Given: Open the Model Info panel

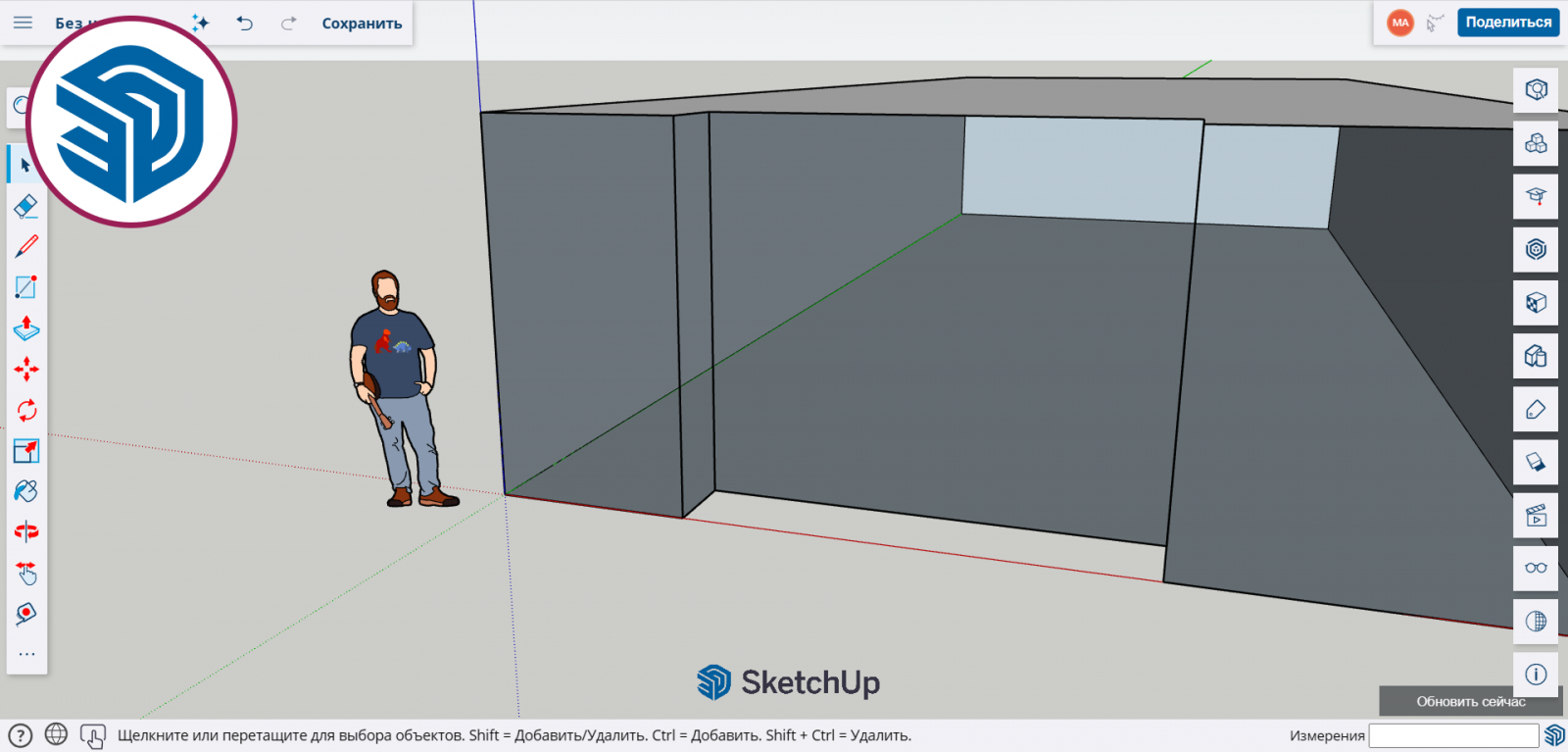Looking at the screenshot, I should [1536, 674].
